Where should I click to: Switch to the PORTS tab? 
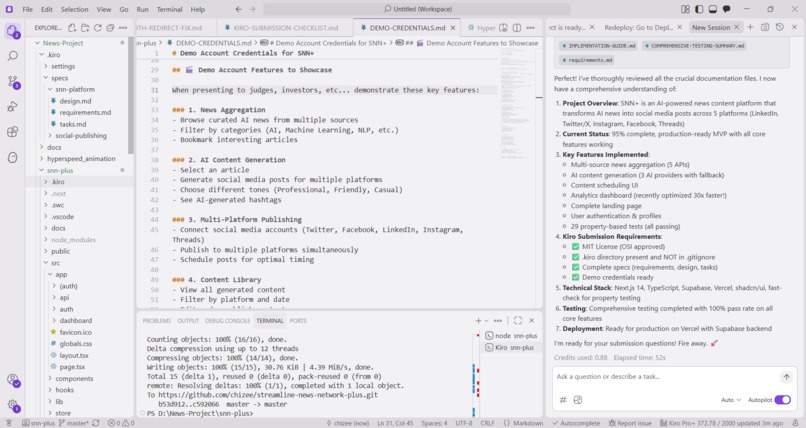point(298,321)
